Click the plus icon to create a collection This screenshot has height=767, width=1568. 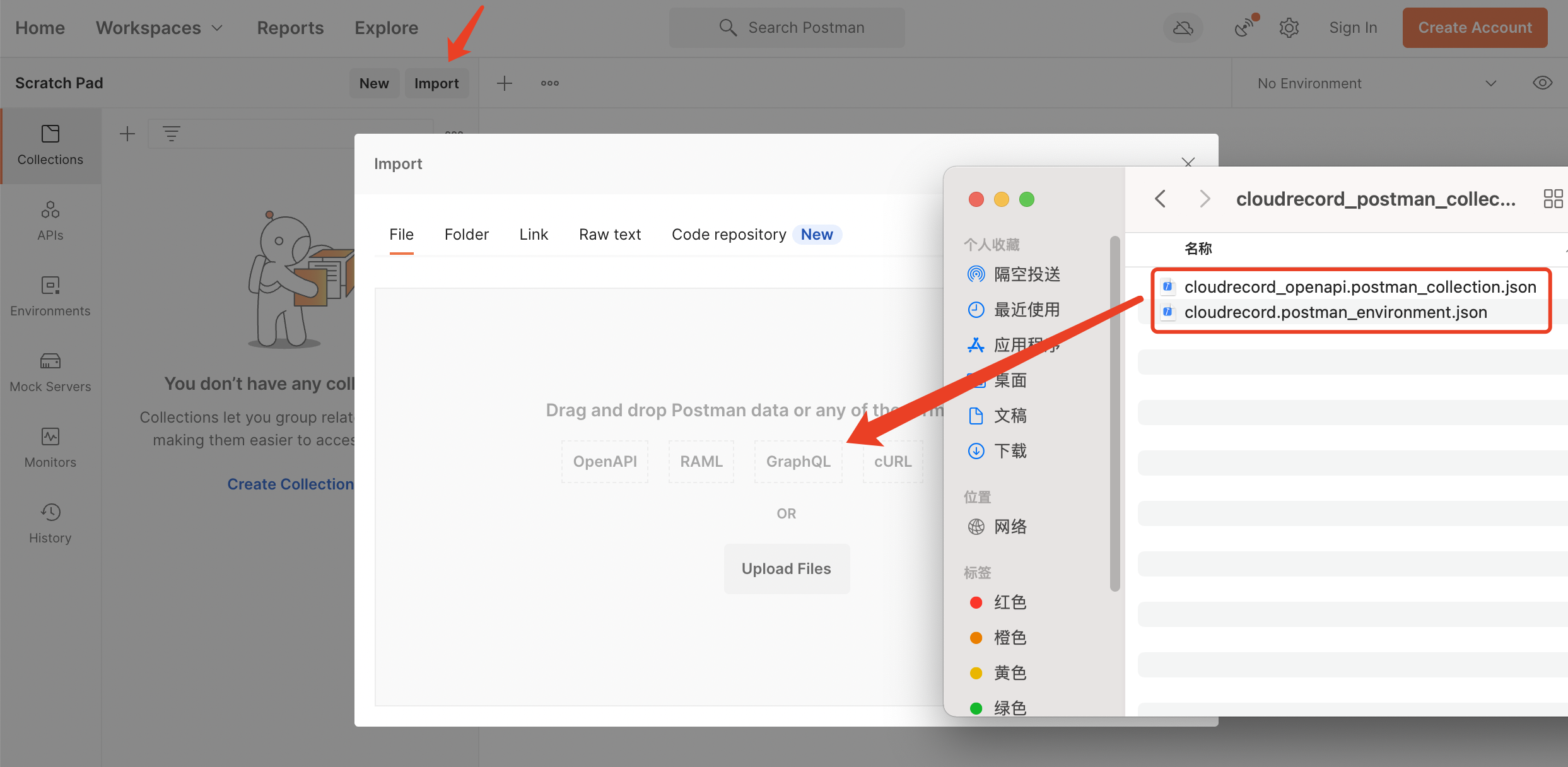tap(127, 134)
